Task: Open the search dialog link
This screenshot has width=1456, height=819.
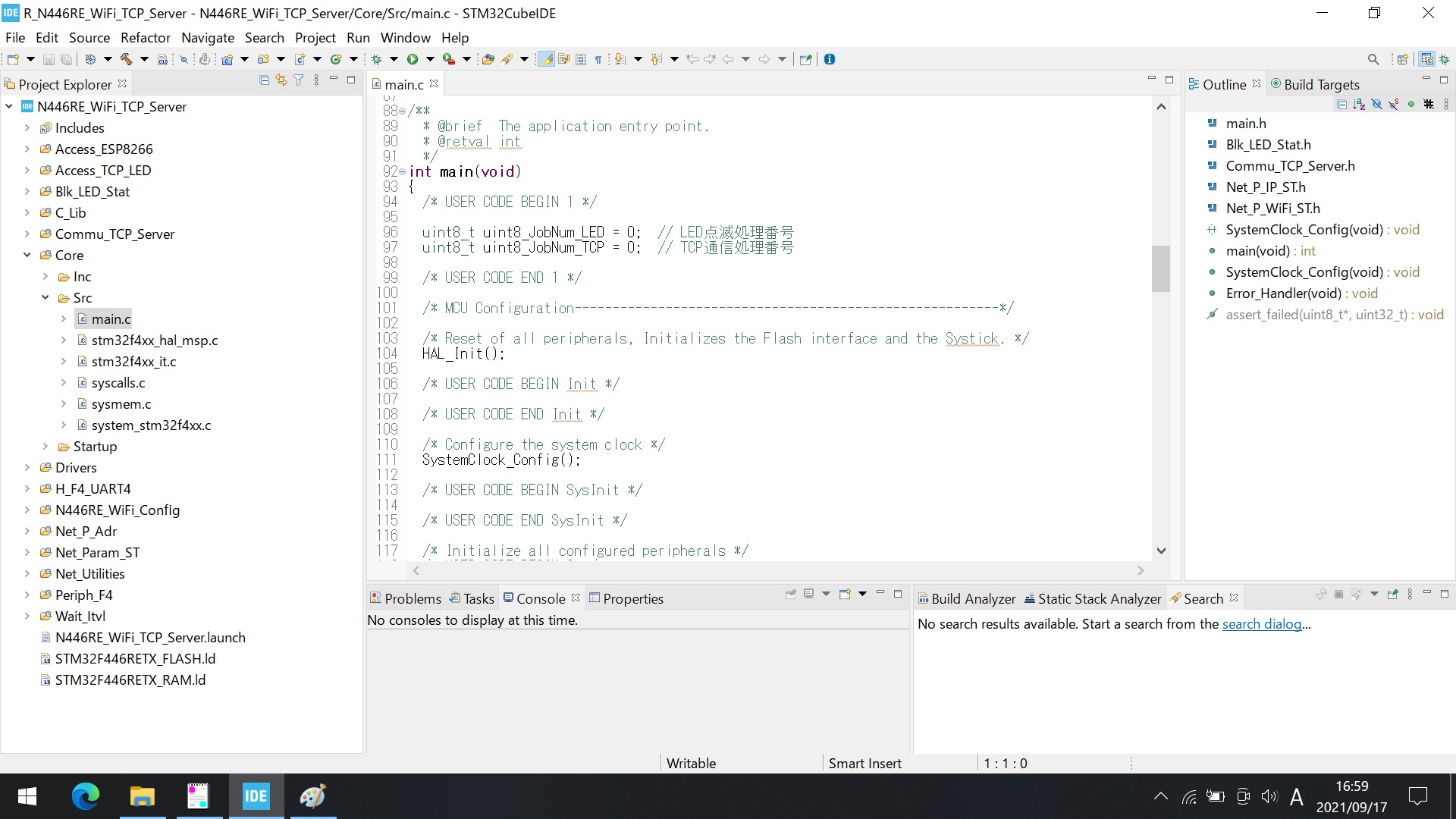Action: pos(1262,624)
